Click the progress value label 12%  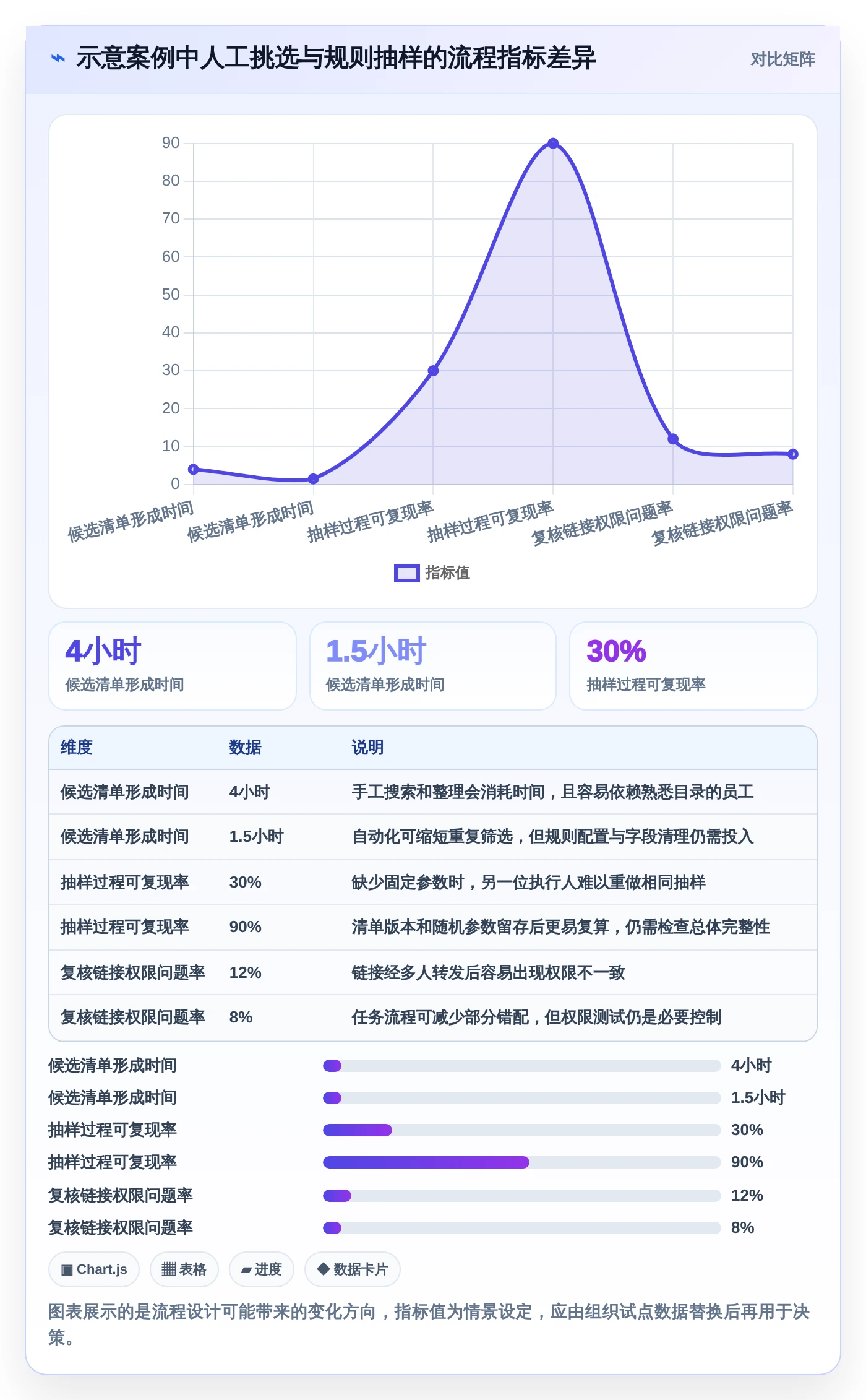[747, 1196]
